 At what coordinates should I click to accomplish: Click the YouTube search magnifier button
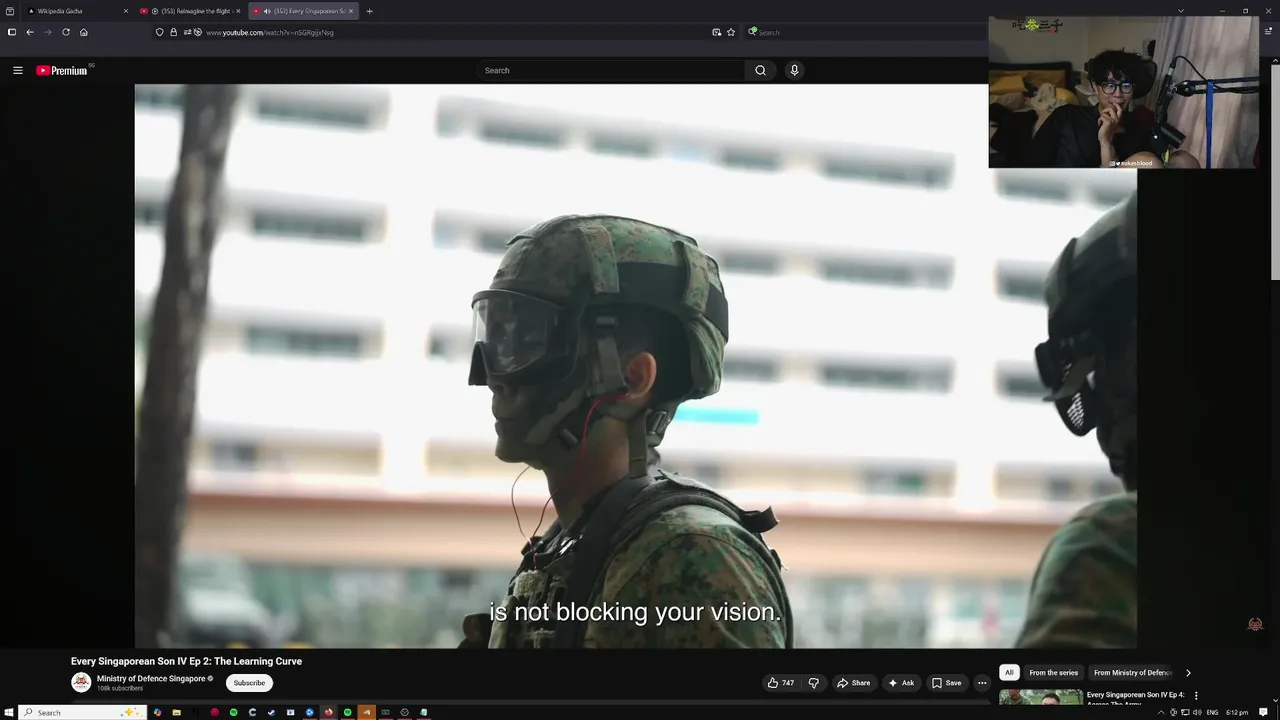click(760, 70)
